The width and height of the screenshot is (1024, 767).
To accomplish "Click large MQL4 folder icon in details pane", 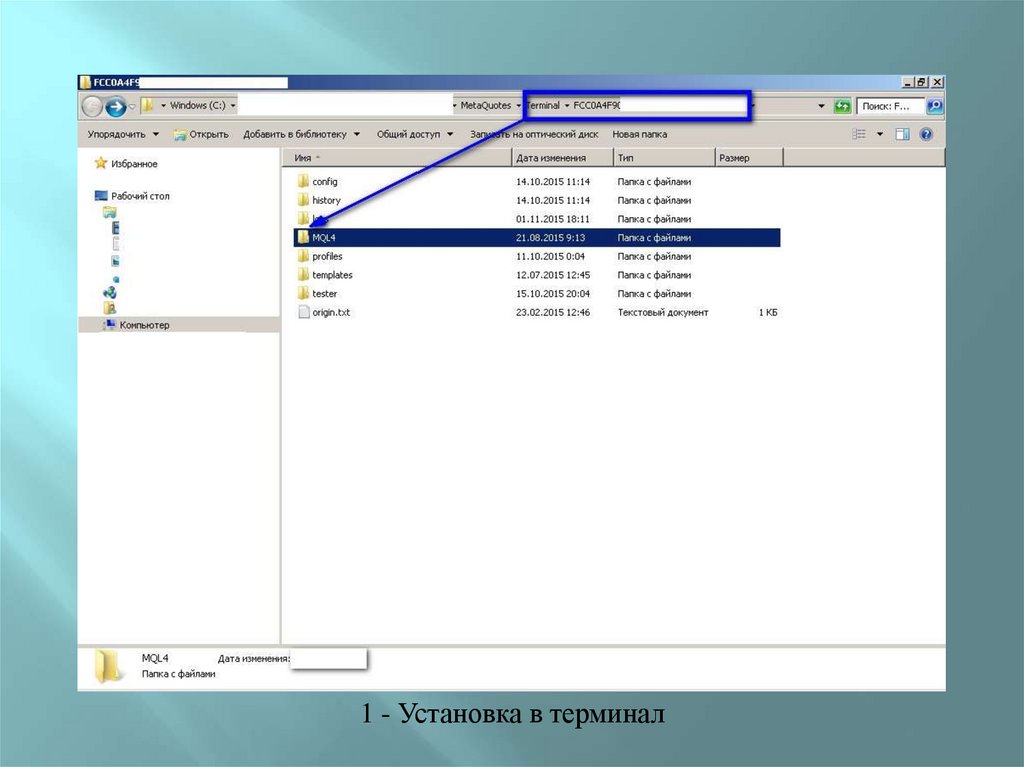I will click(x=109, y=666).
